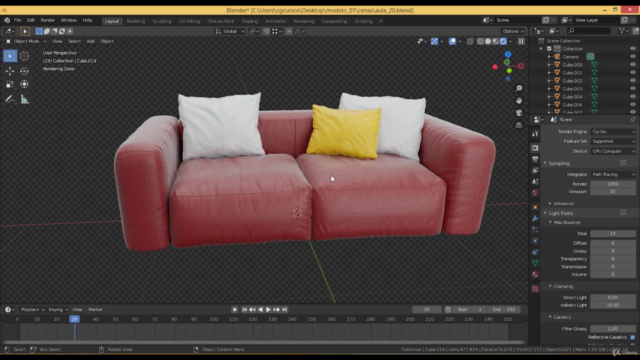Hide Cube.003 in the outliner
This screenshot has height=360, width=640.
(633, 89)
